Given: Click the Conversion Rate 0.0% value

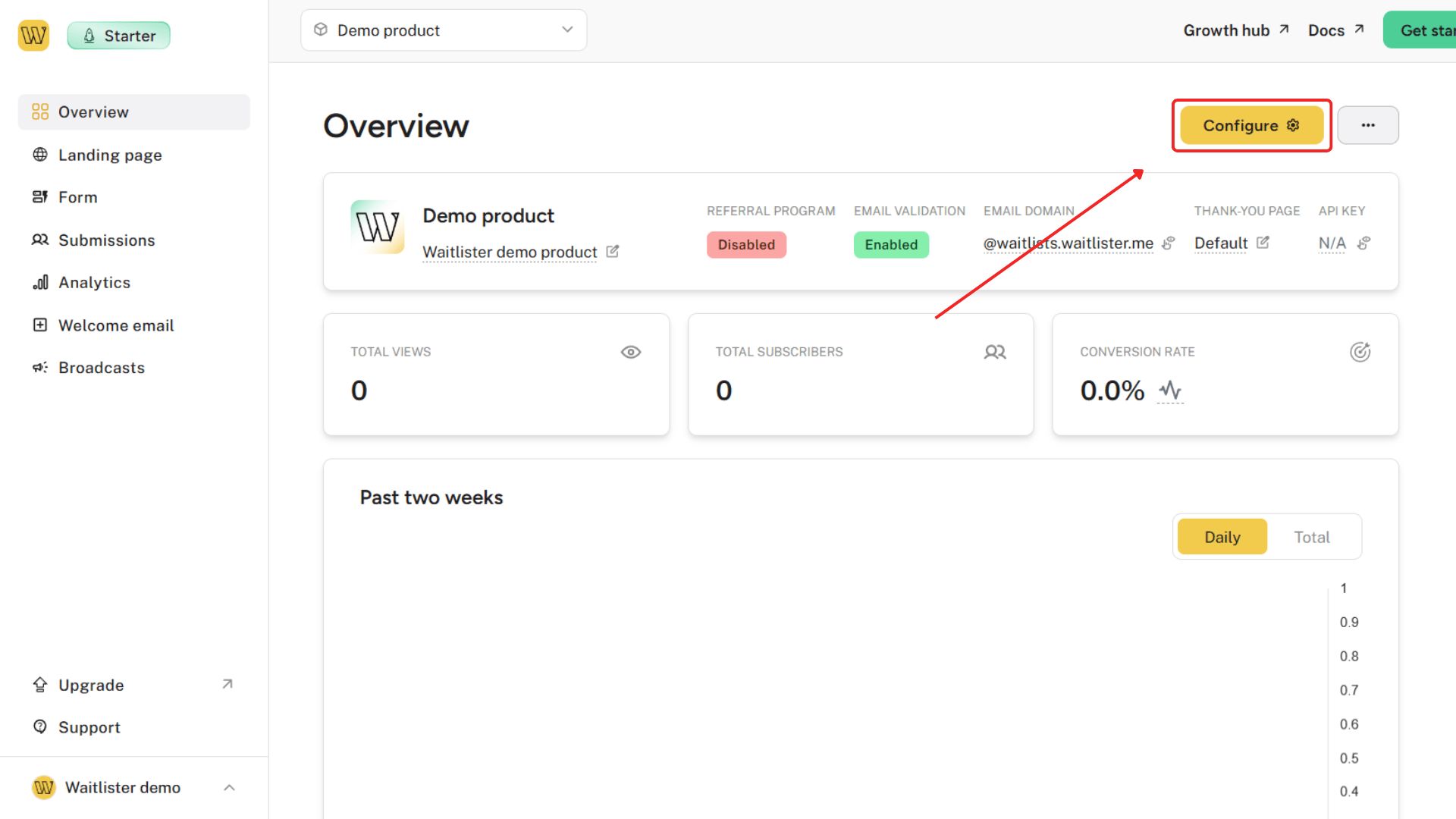Looking at the screenshot, I should click(x=1112, y=391).
